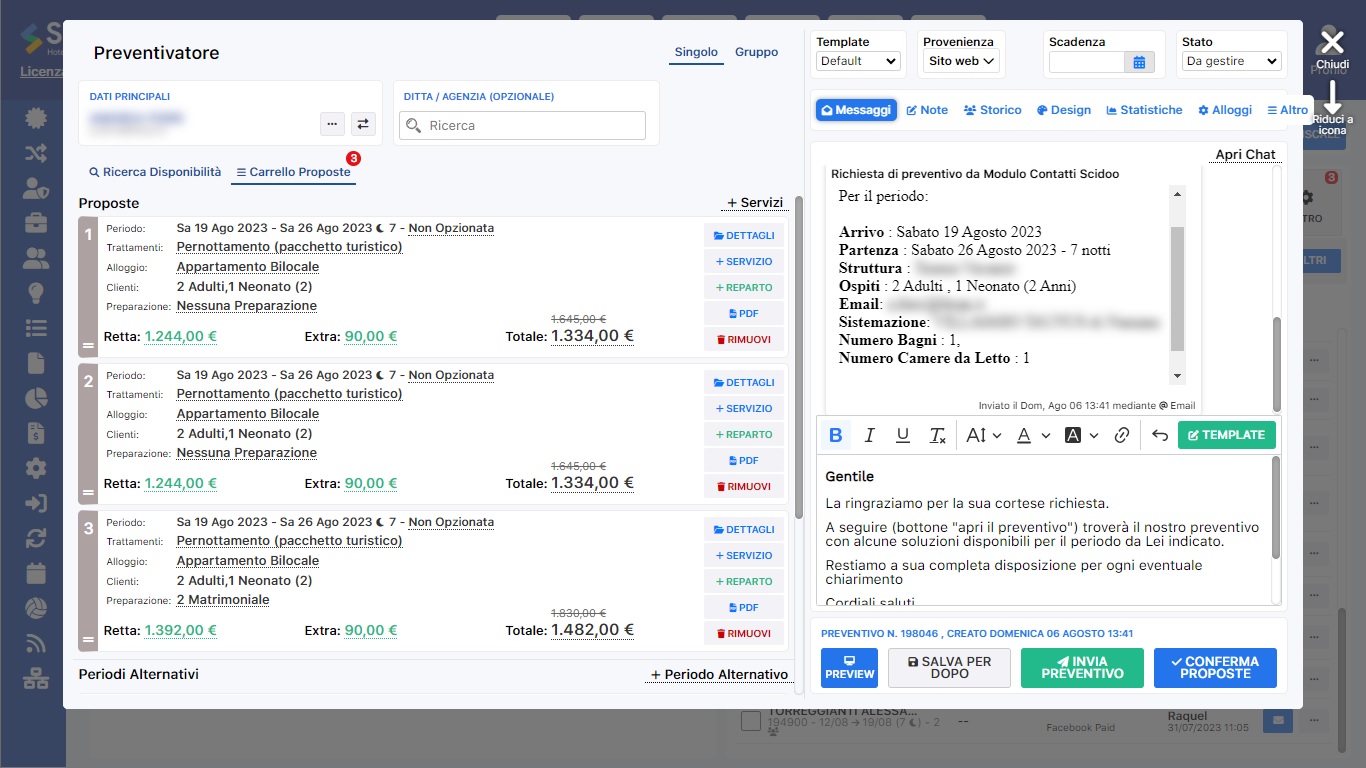Switch to the Alloggi tab
1366x768 pixels.
click(x=1225, y=110)
